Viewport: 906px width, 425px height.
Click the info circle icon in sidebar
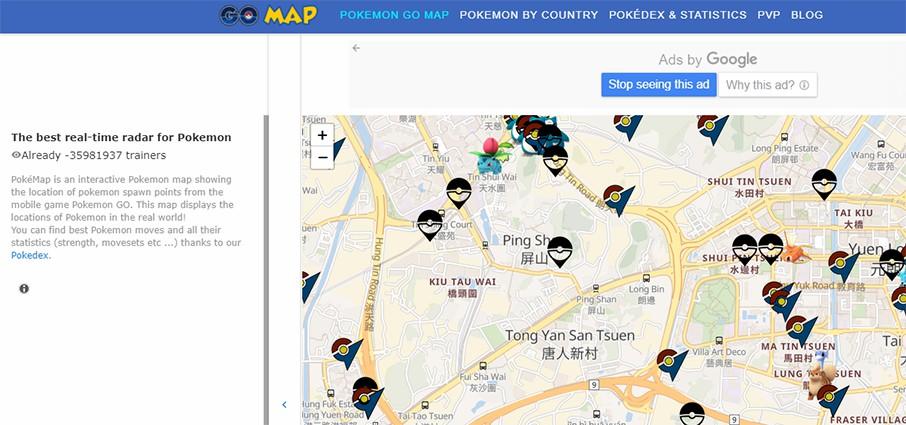click(24, 289)
